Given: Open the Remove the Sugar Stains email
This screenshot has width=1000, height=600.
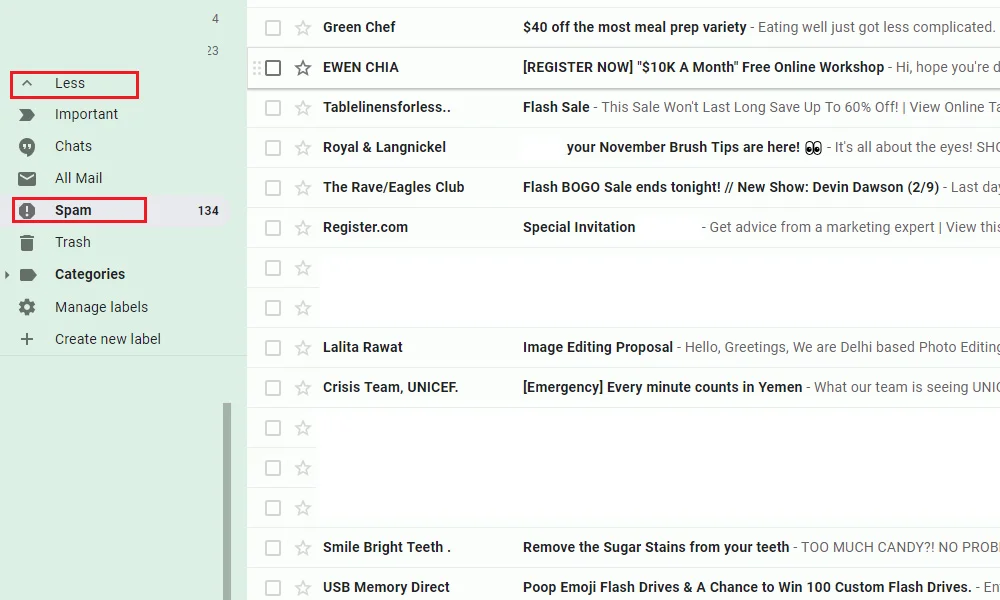Looking at the screenshot, I should (x=656, y=547).
